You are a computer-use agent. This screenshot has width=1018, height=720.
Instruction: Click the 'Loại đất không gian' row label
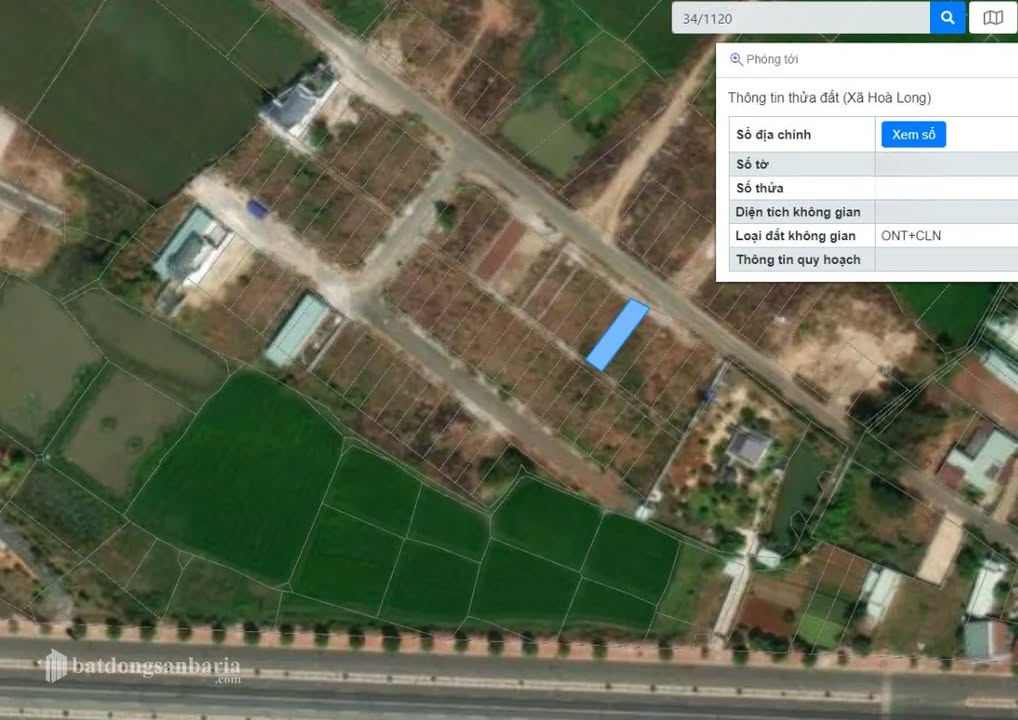[795, 236]
